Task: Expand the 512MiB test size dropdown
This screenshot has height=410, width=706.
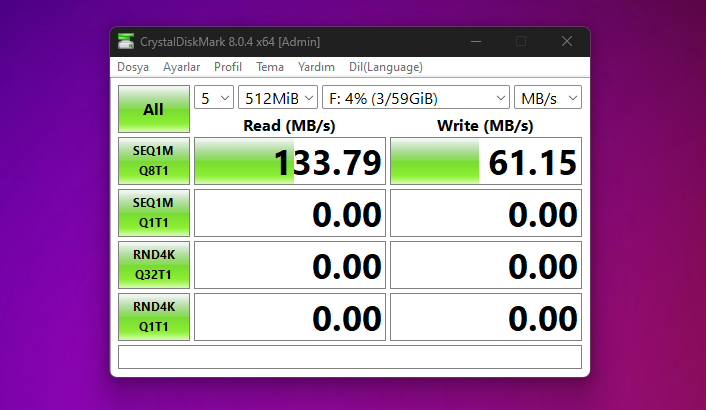Action: click(x=278, y=98)
